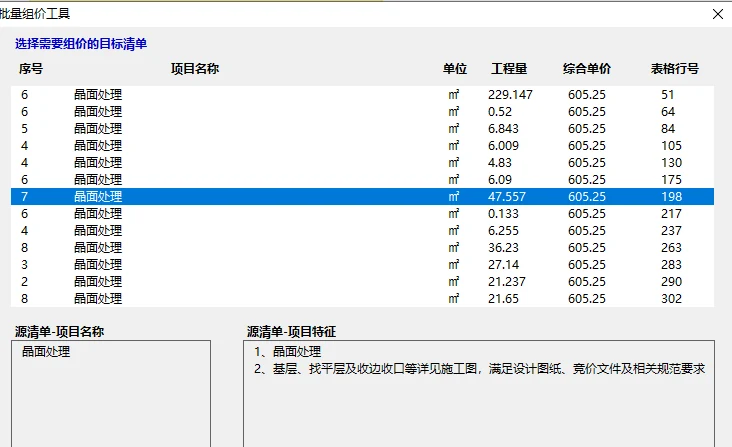Screen dimensions: 732x447
Task: Click the 选择需要组价的目标清单 heading
Action: pos(81,44)
